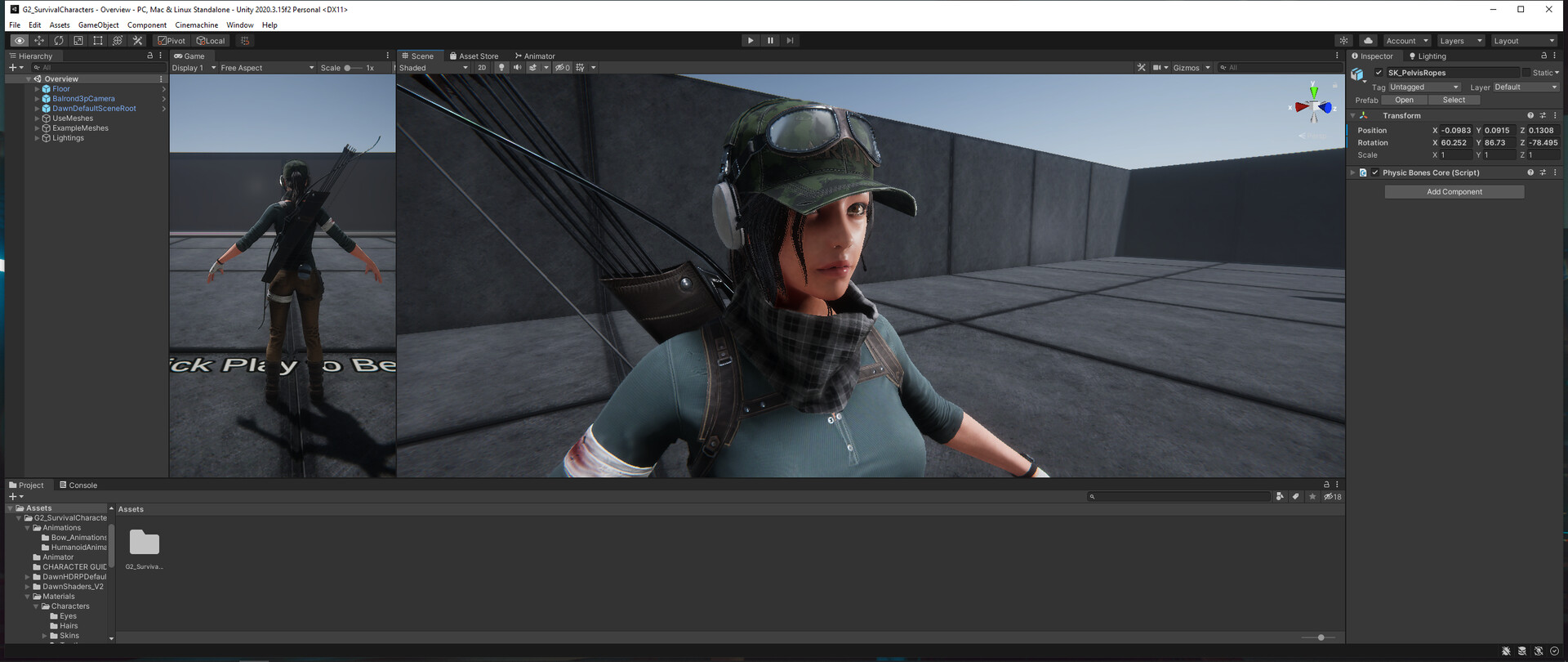The height and width of the screenshot is (662, 1568).
Task: Toggle Scene view grid icon
Action: tap(581, 68)
